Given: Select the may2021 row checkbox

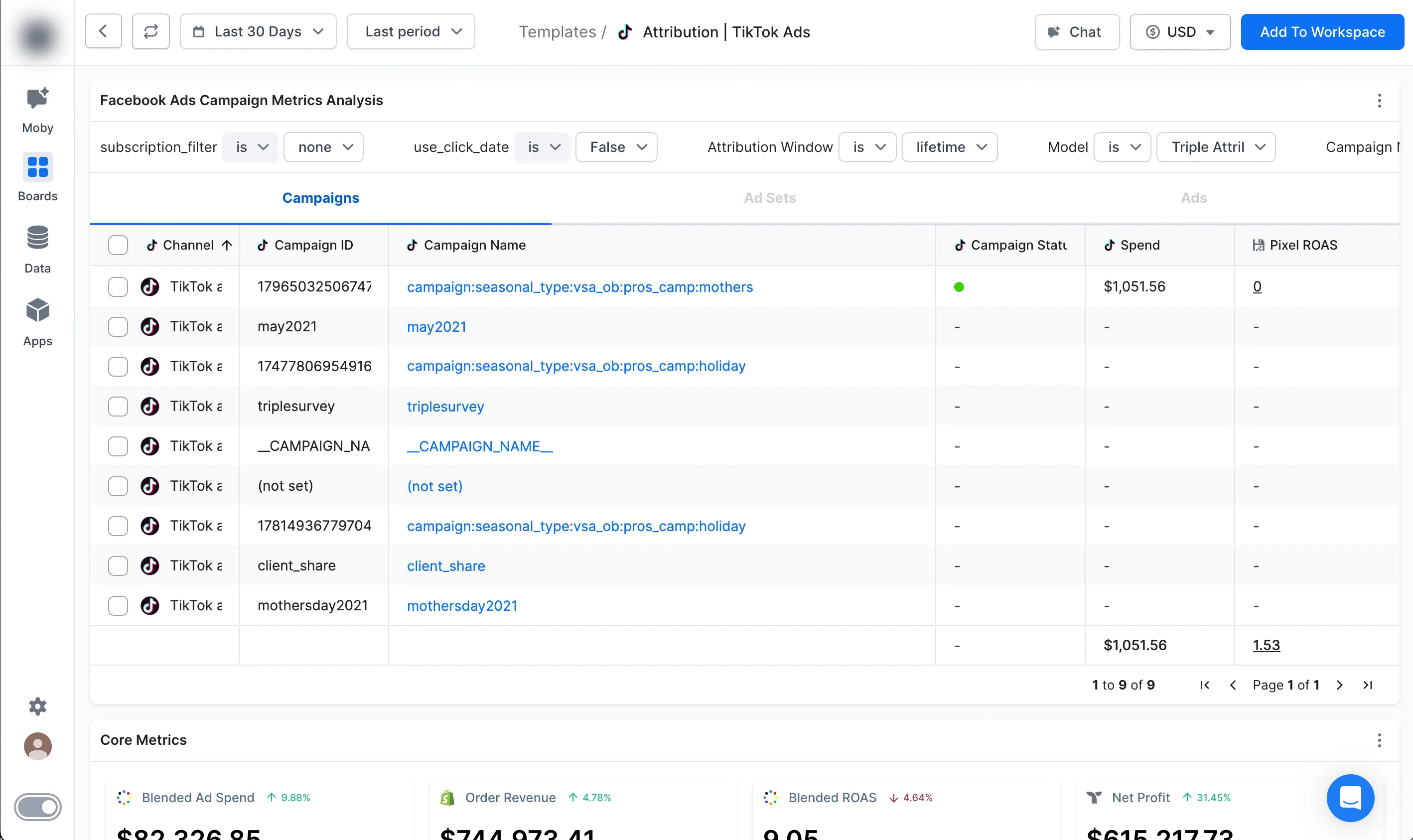Looking at the screenshot, I should point(118,327).
